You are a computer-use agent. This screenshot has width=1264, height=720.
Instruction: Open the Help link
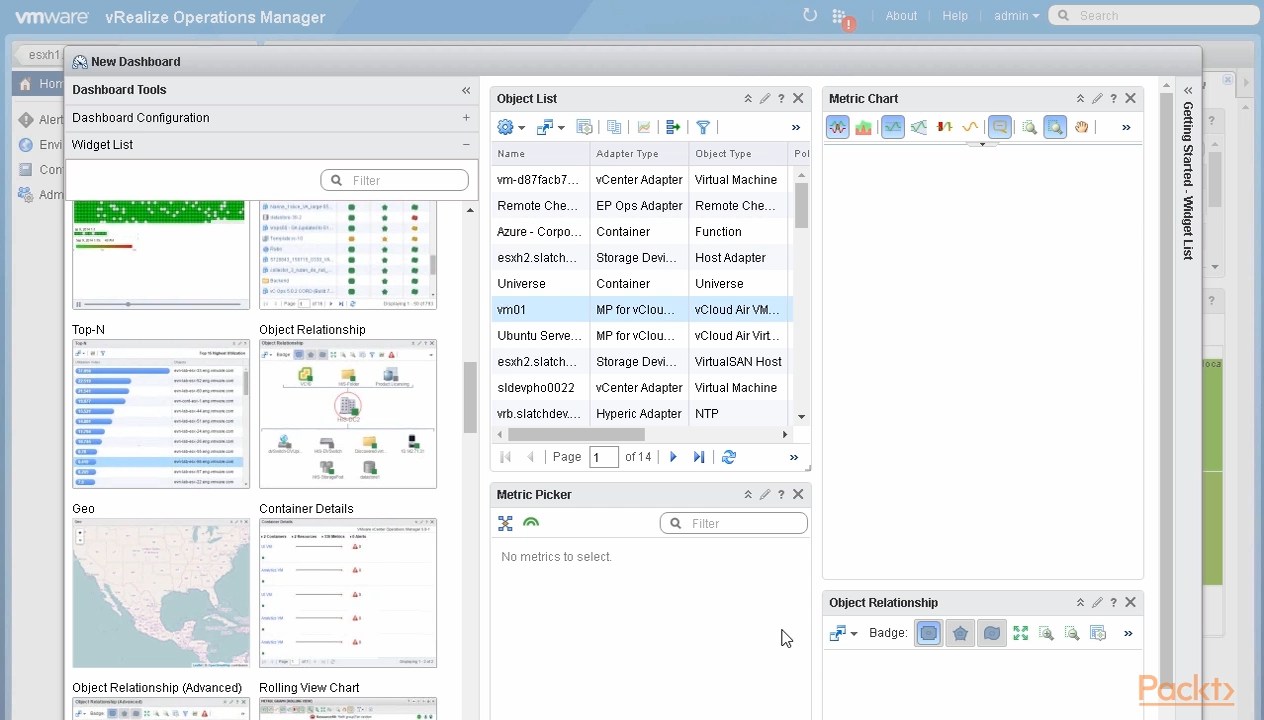click(x=955, y=16)
